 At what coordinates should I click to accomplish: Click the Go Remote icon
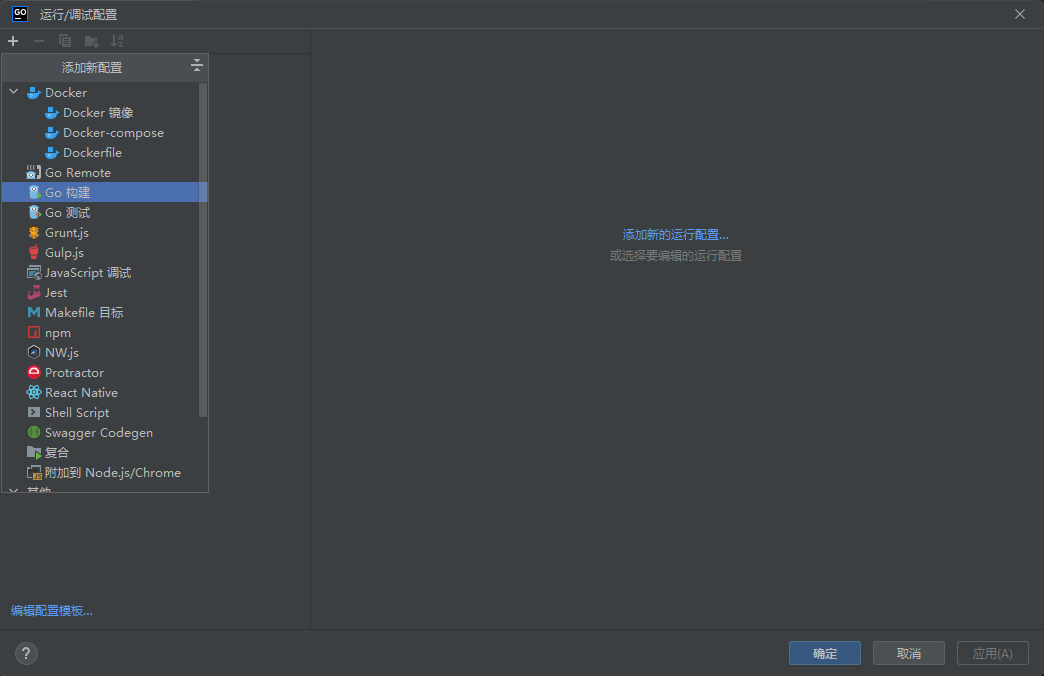point(33,172)
